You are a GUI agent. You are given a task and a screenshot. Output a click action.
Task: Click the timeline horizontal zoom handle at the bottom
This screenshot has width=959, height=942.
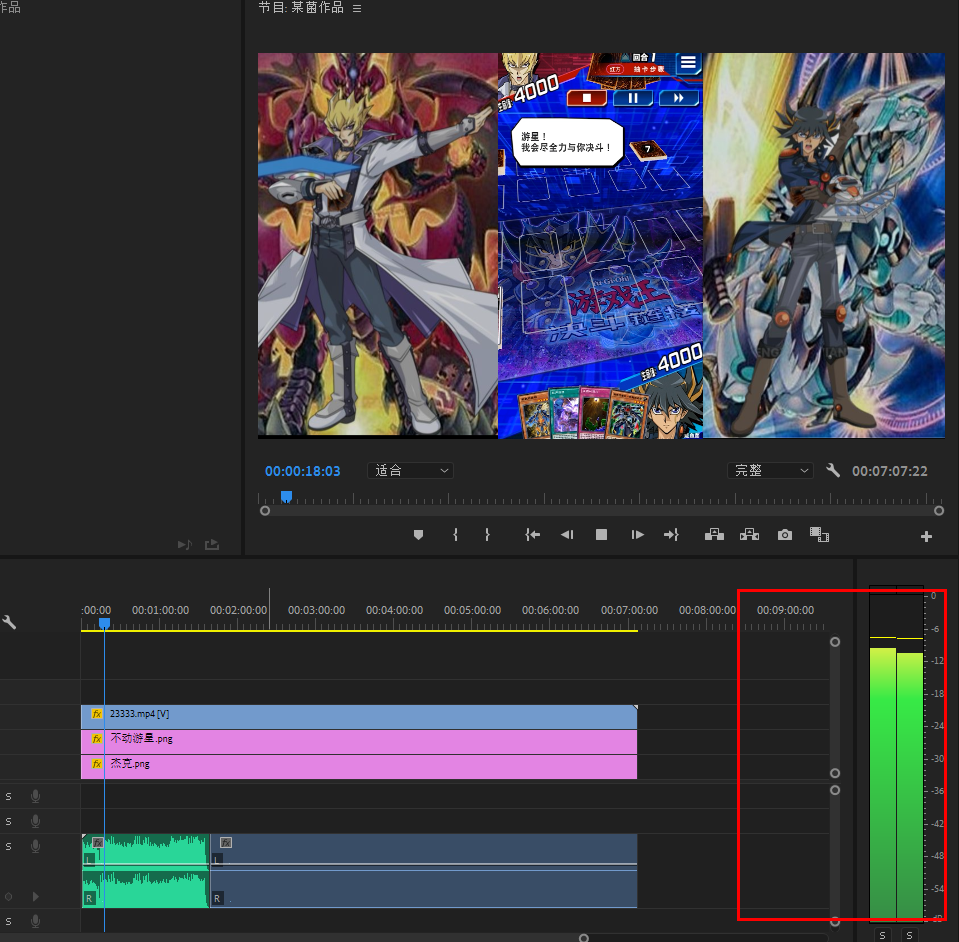[x=584, y=938]
